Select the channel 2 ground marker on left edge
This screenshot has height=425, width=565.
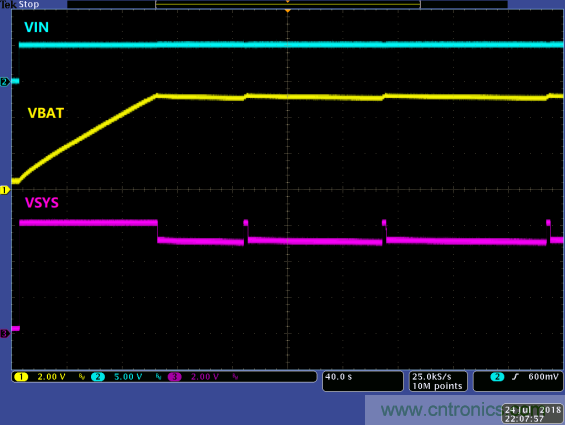(5, 82)
